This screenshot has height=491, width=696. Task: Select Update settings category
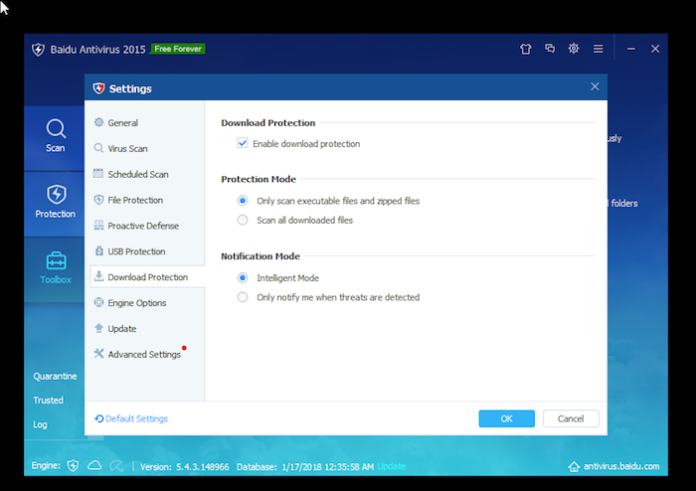pos(147,329)
